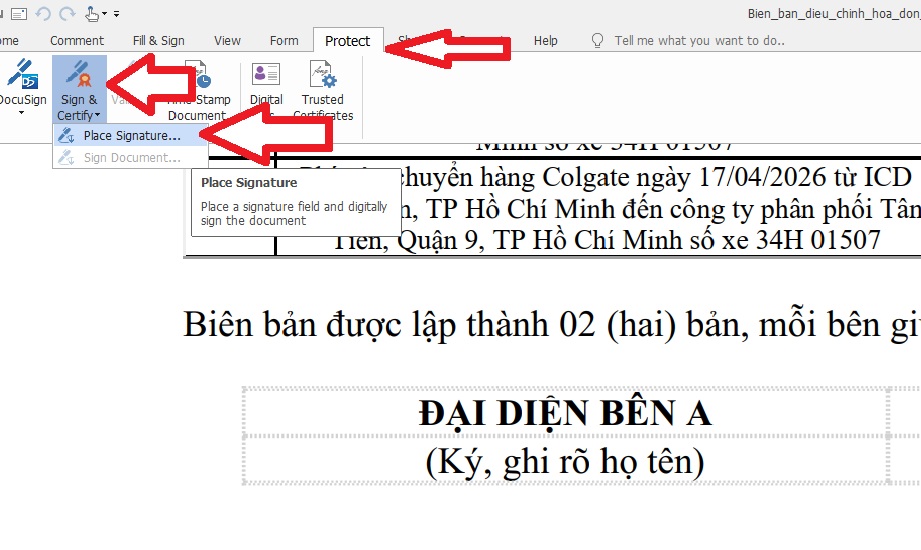The image size is (921, 550).
Task: Click the Biên bản được lập thành sentence
Action: pyautogui.click(x=552, y=324)
